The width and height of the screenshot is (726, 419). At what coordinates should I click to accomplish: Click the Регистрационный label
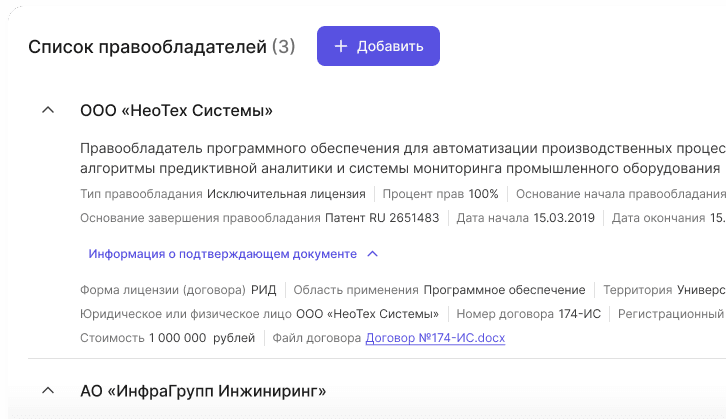click(x=671, y=314)
